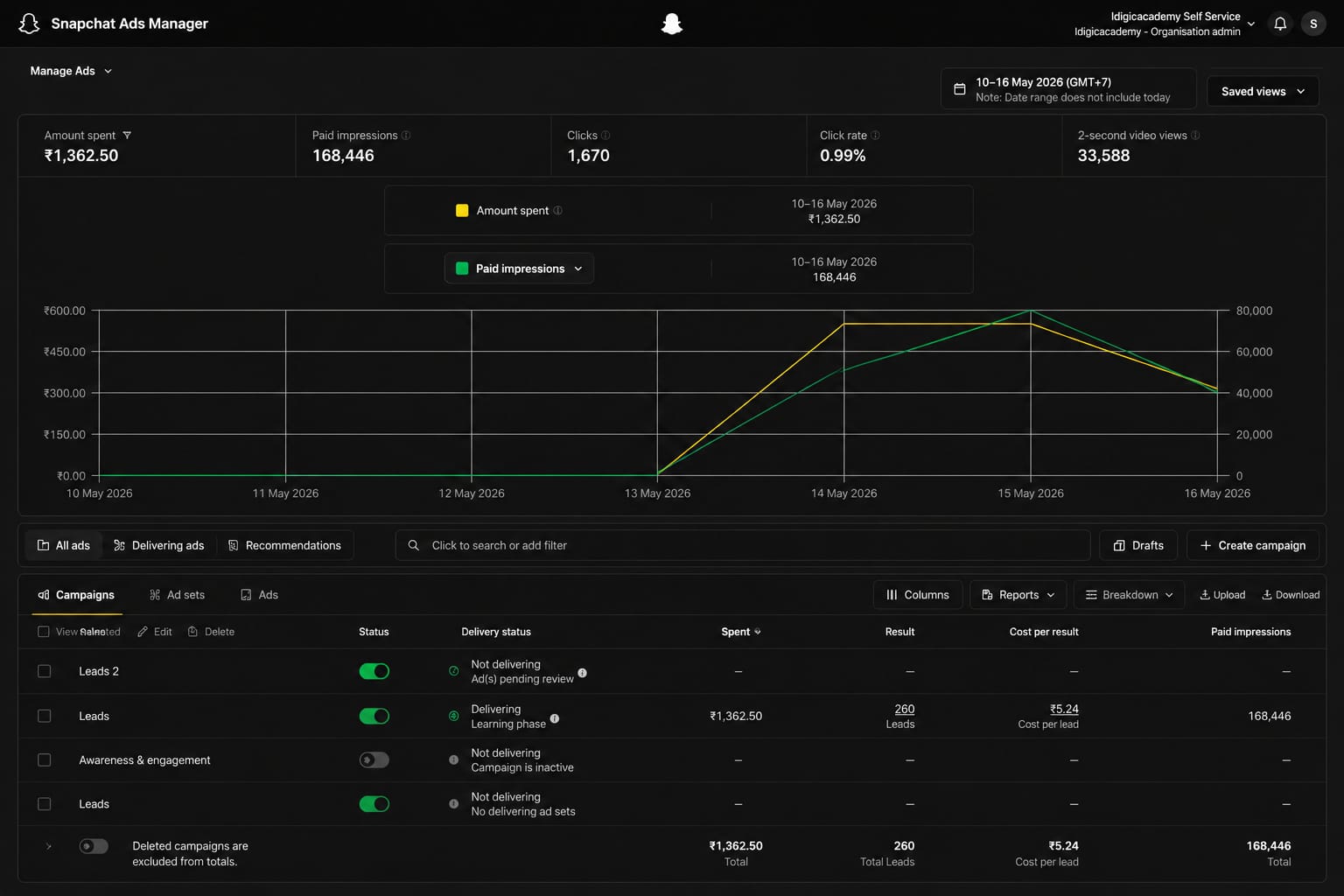Image resolution: width=1344 pixels, height=896 pixels.
Task: Switch to the Recommendations tab
Action: [x=284, y=545]
